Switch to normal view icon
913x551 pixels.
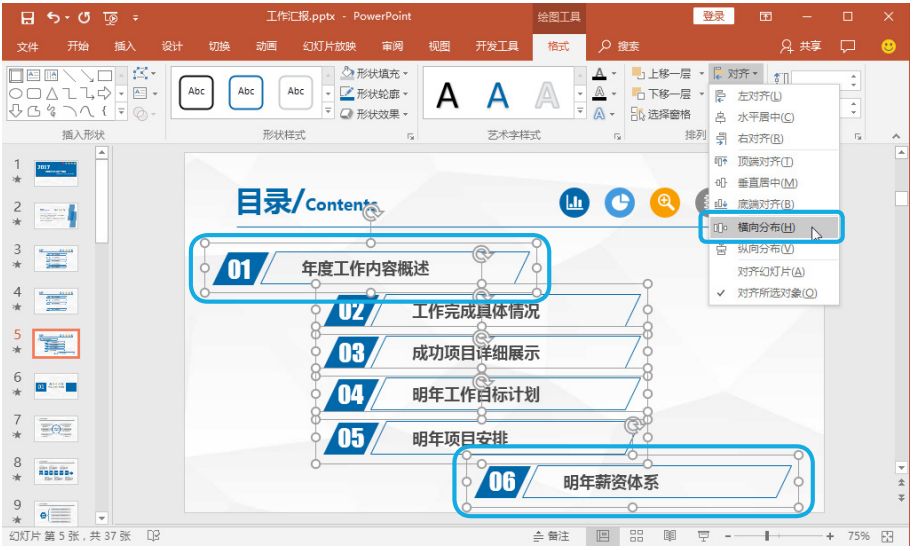[x=603, y=536]
